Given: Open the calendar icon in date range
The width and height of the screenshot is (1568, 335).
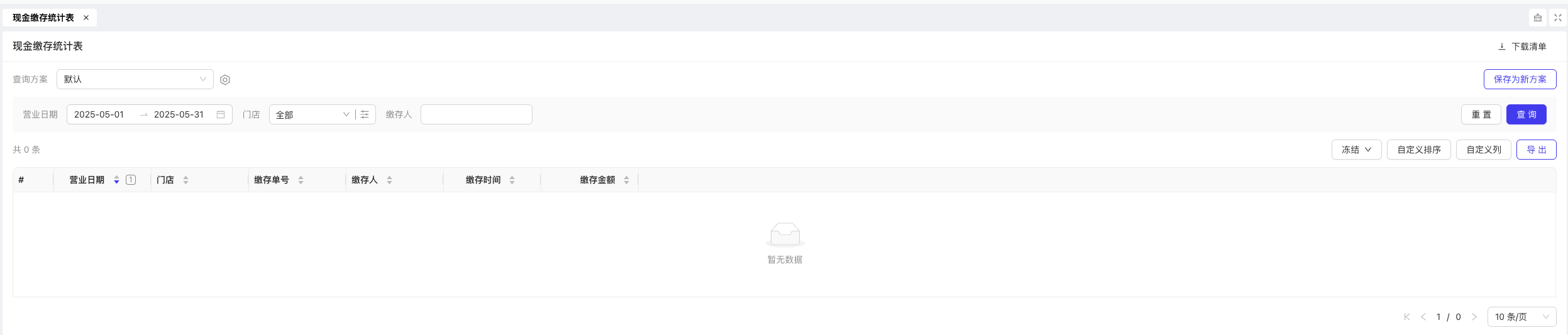Looking at the screenshot, I should tap(221, 114).
